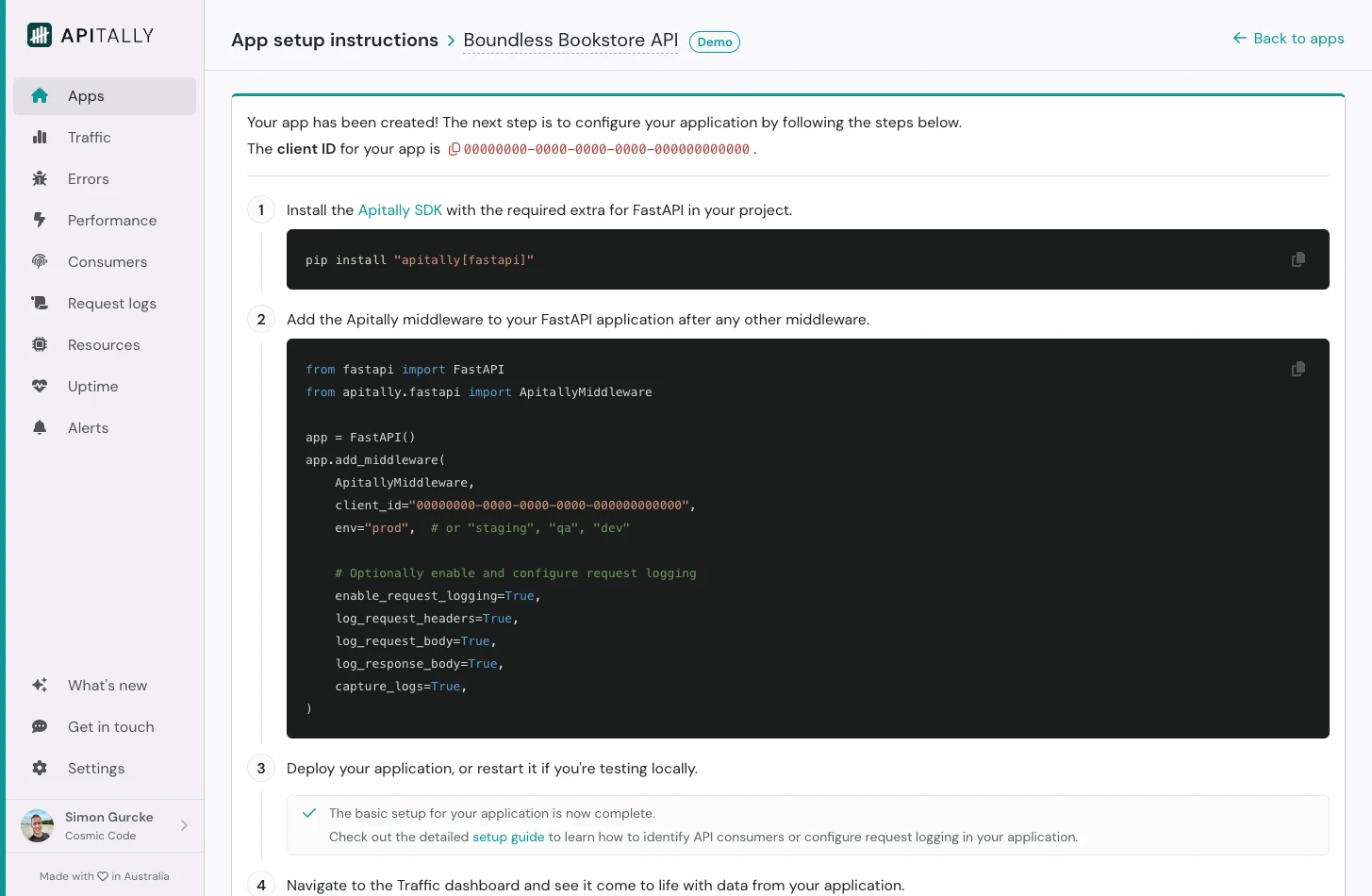1372x896 pixels.
Task: Copy the FastAPI middleware code snippet
Action: [x=1298, y=368]
